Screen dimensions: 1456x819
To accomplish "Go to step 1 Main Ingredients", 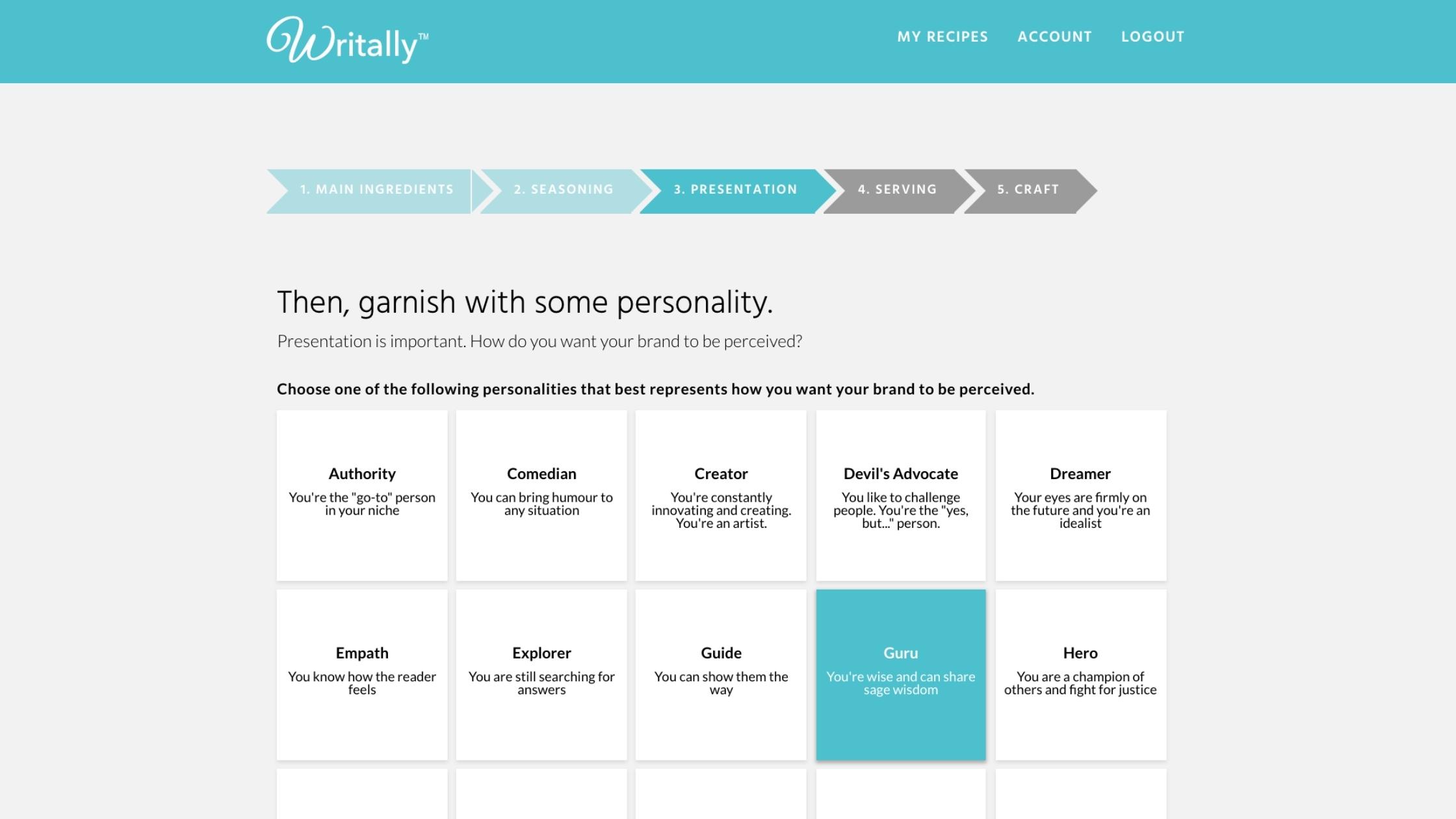I will pos(369,191).
